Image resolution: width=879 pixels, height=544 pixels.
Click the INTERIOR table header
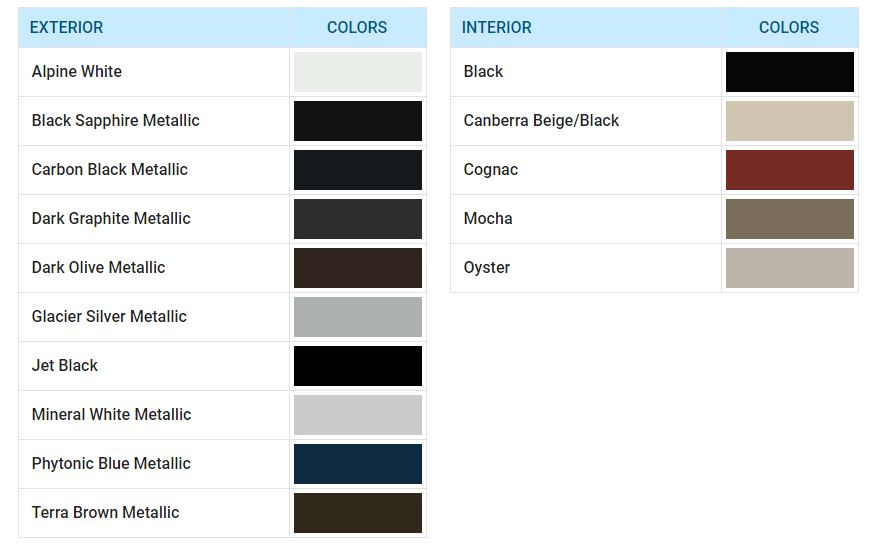tap(496, 27)
